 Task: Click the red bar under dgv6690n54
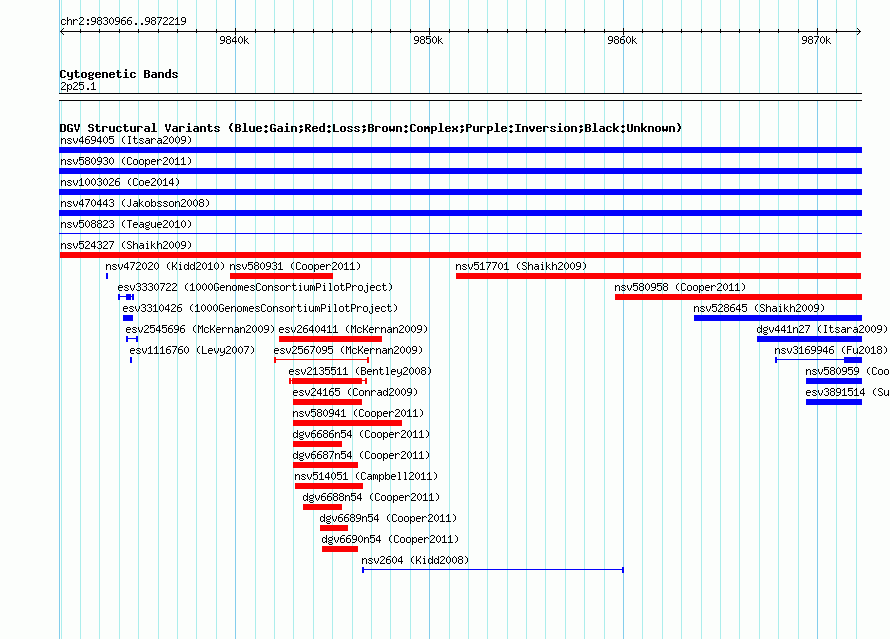(x=340, y=549)
